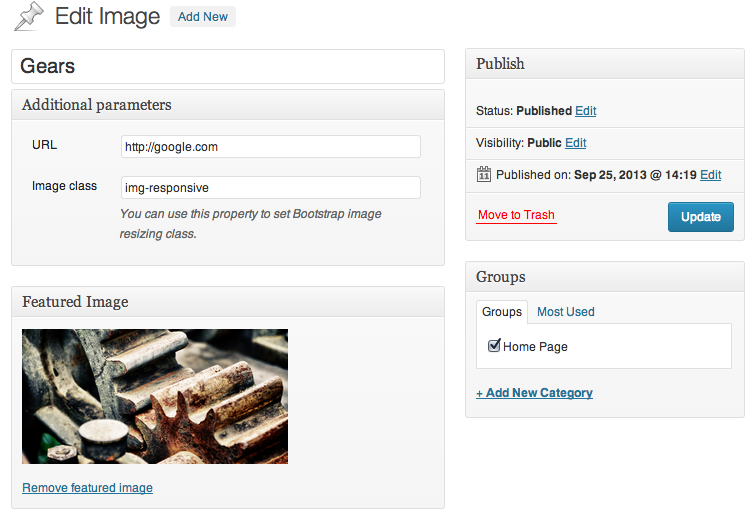Click the gears featured image thumbnail
Image resolution: width=750 pixels, height=527 pixels.
(x=155, y=396)
